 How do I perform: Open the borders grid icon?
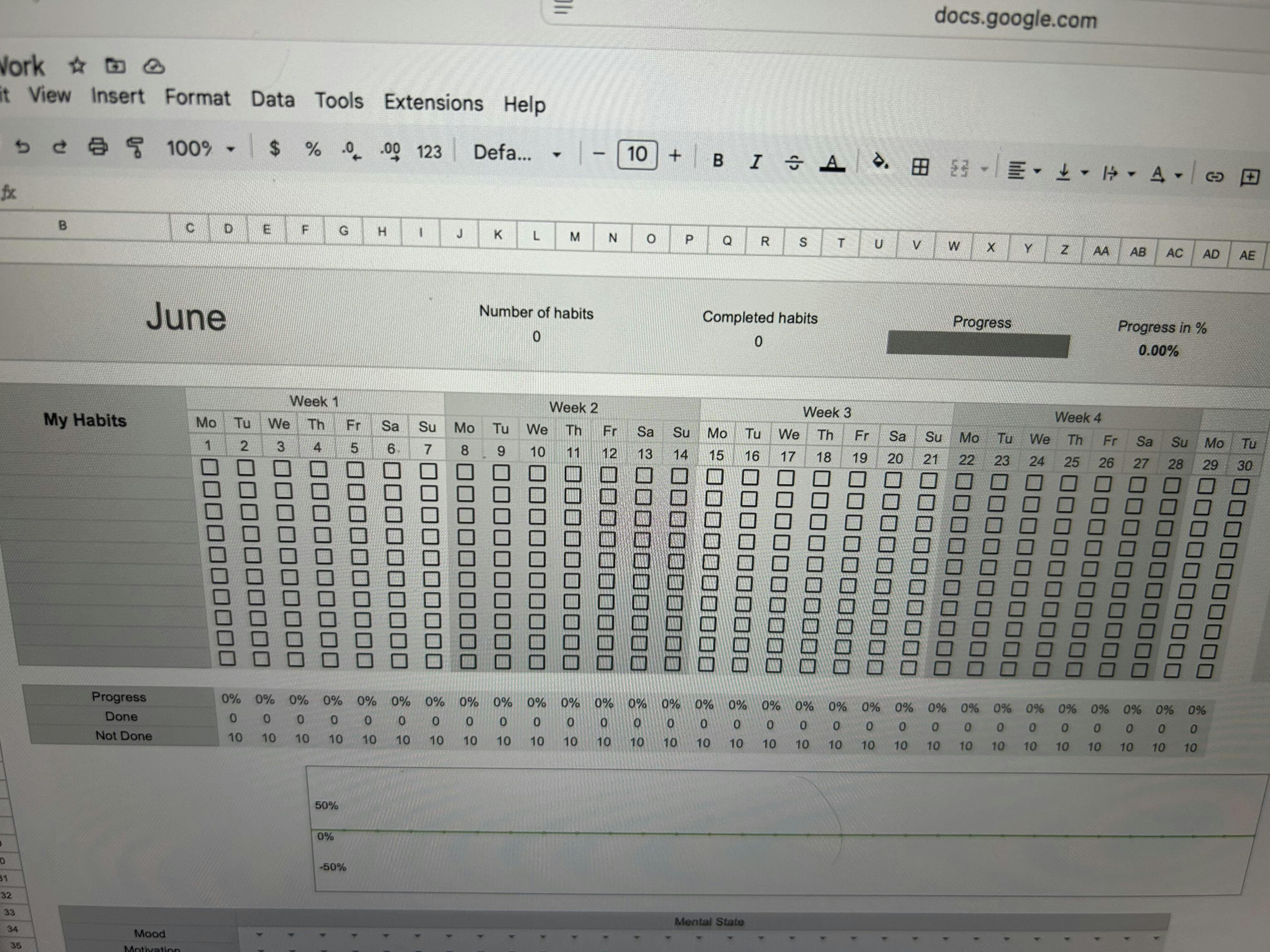pos(920,166)
